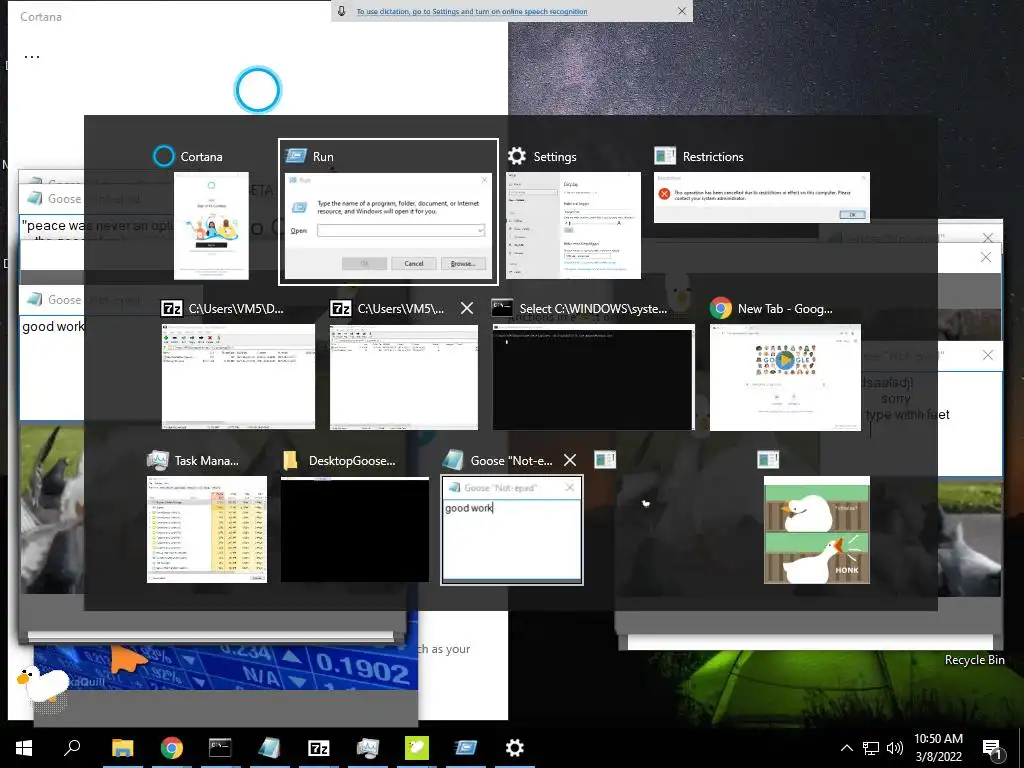Click the Run dialog Open input field

396,231
